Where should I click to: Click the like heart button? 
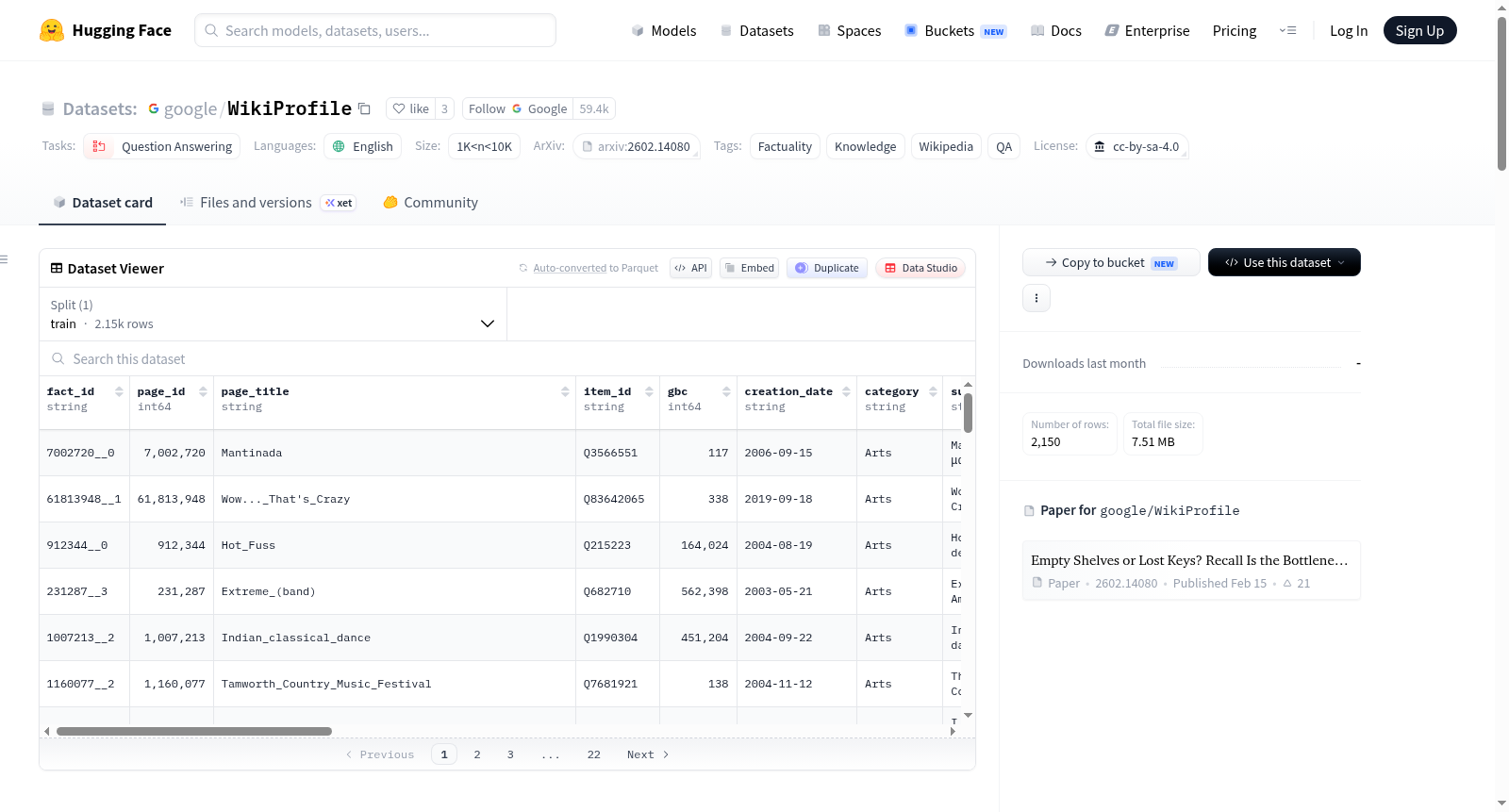(411, 108)
